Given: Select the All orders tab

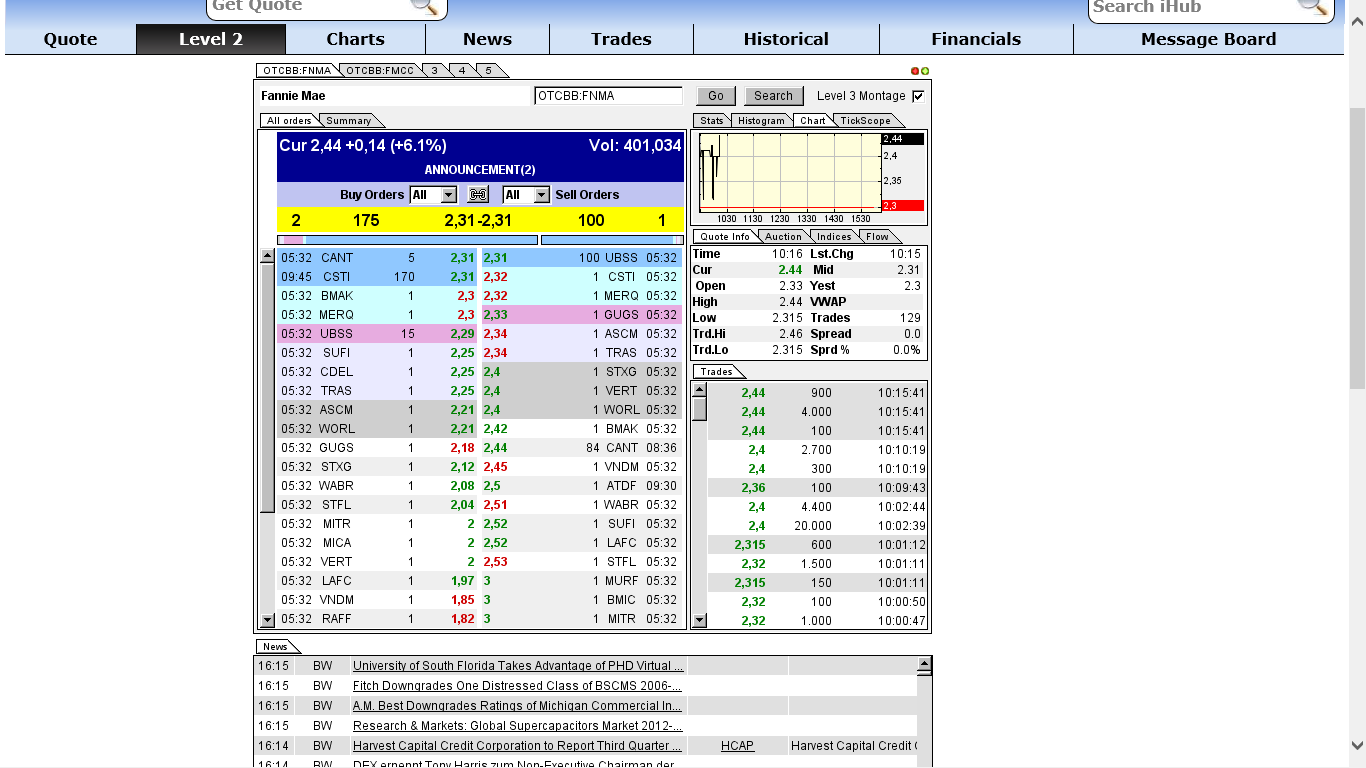Looking at the screenshot, I should click(x=290, y=121).
